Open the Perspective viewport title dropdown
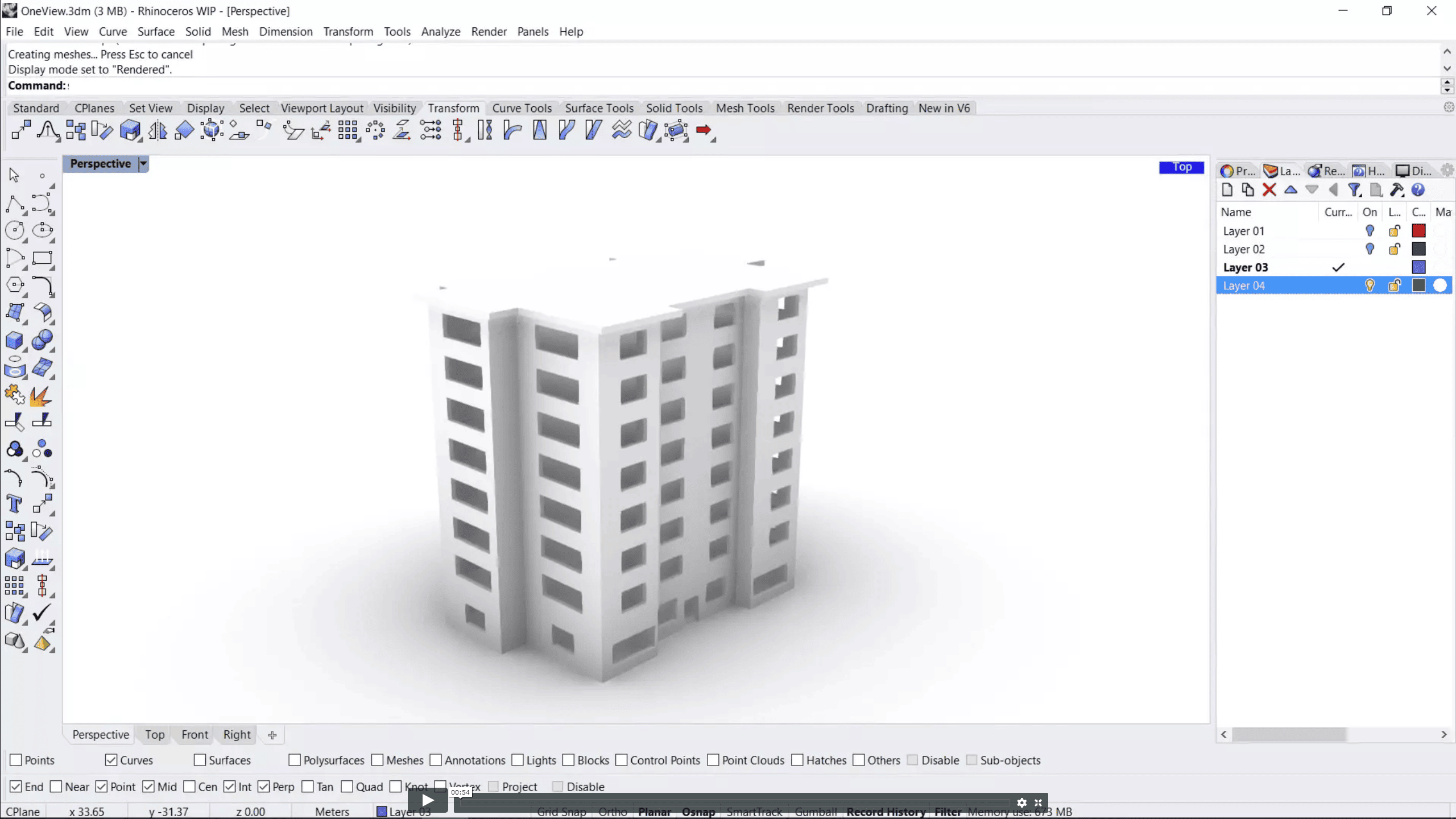 tap(143, 164)
